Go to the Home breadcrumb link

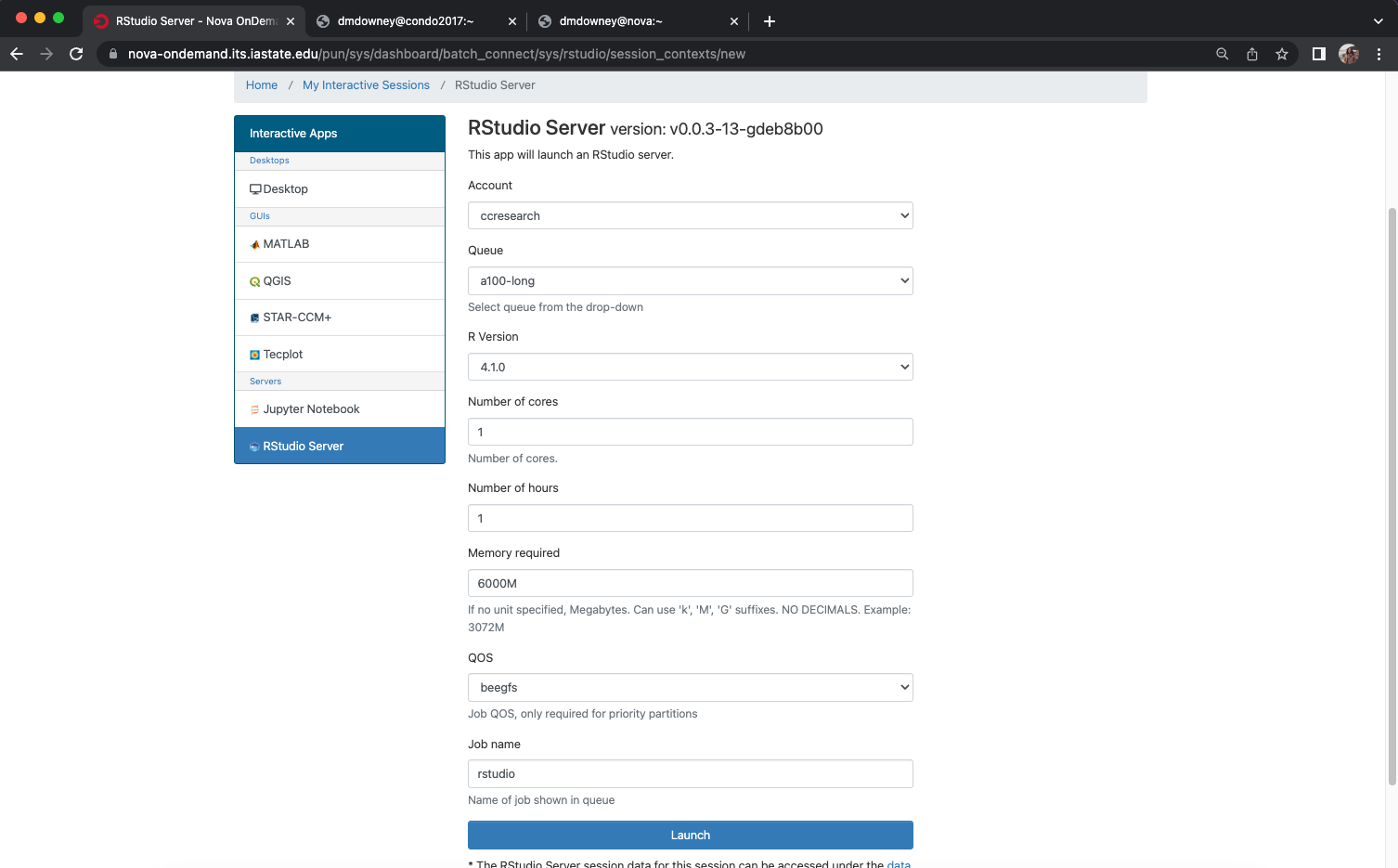(x=262, y=85)
